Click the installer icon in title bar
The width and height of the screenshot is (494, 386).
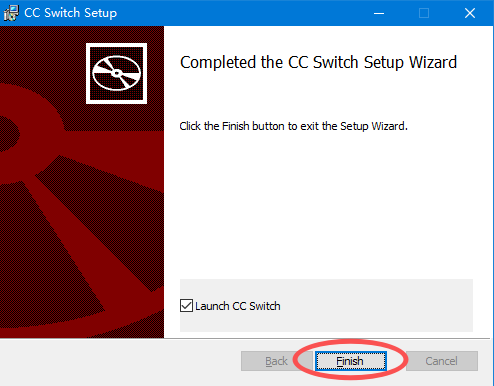11,13
